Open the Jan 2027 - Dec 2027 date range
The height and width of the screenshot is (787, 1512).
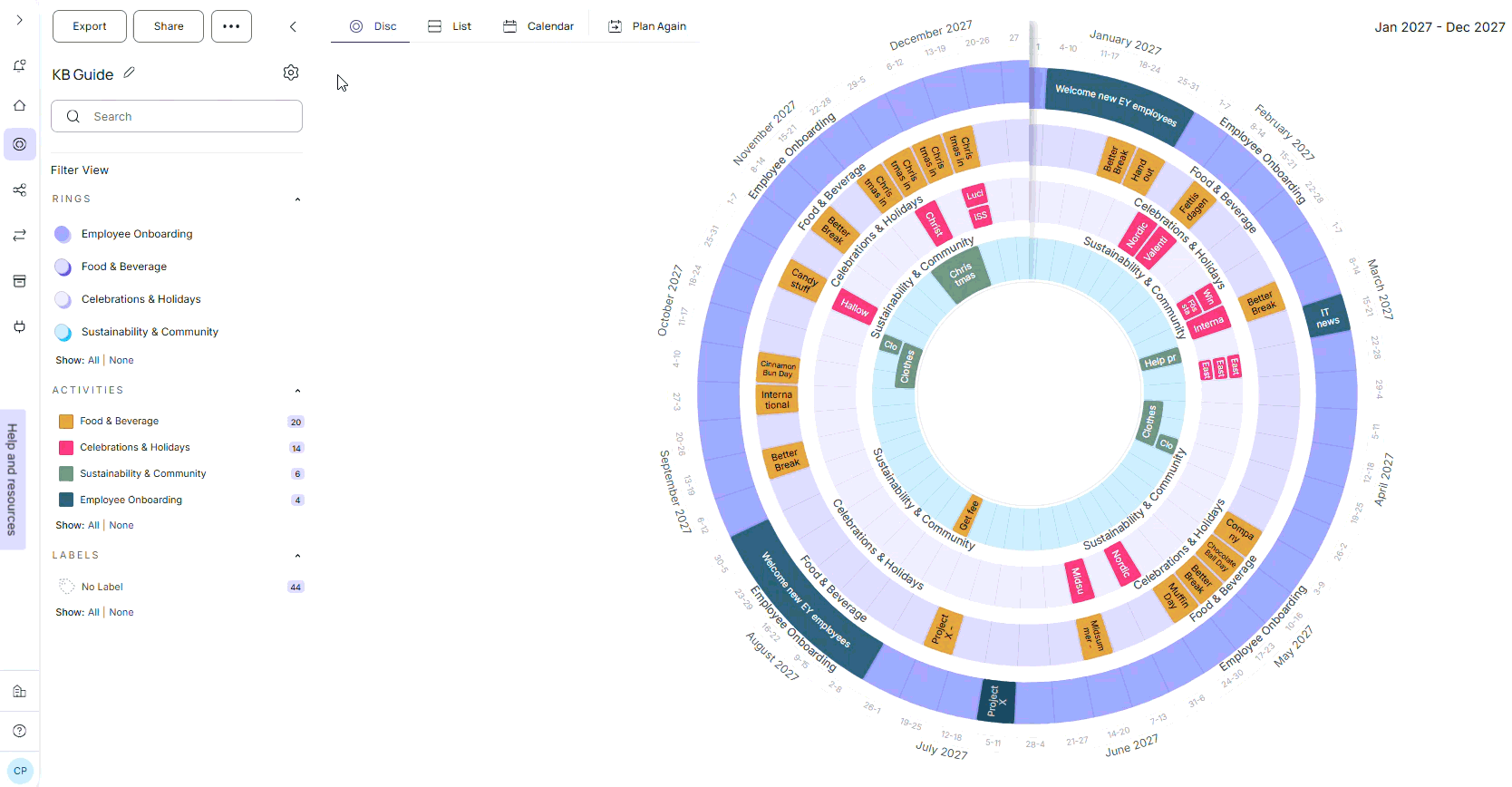point(1439,27)
